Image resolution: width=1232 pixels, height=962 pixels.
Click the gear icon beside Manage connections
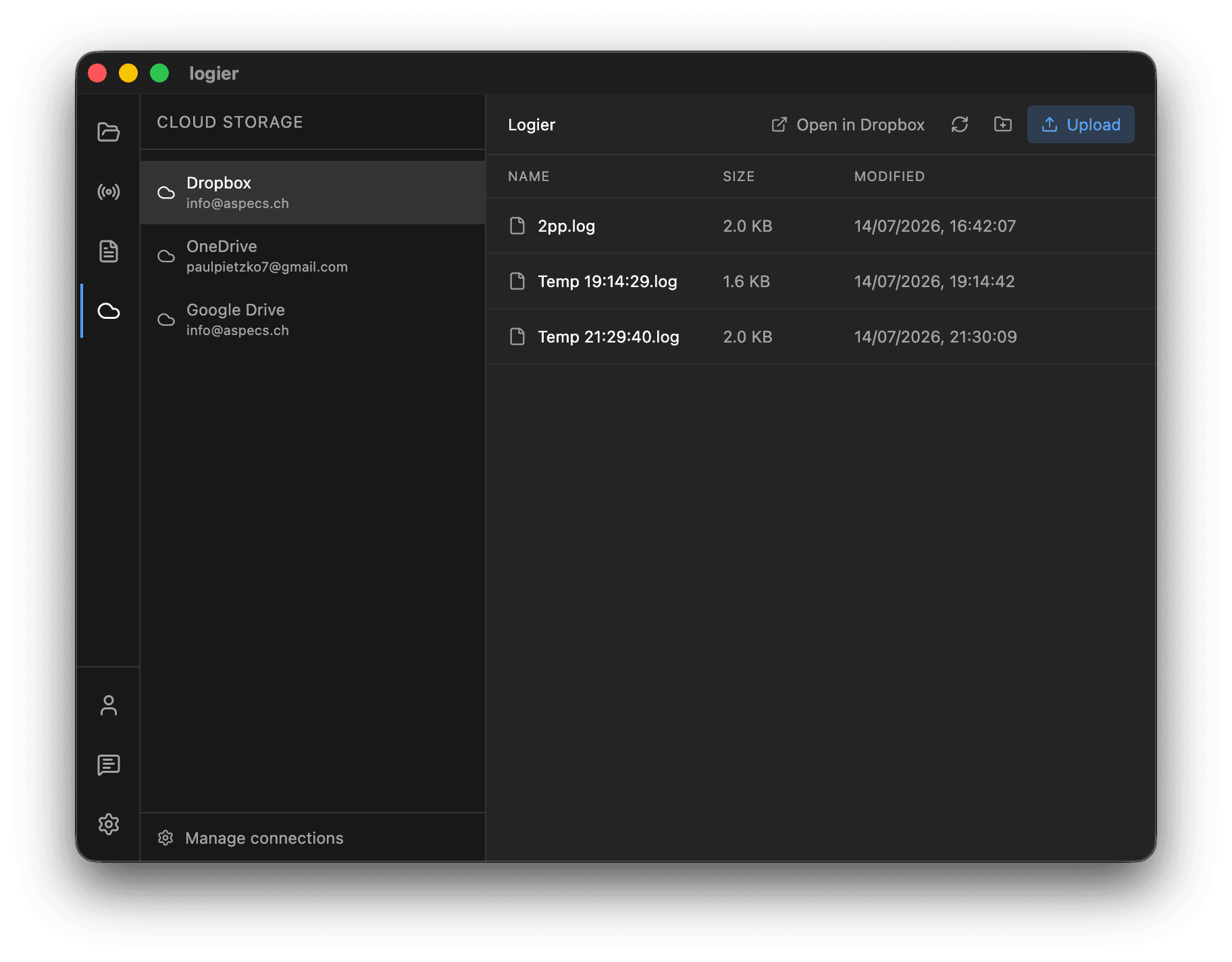pos(165,838)
